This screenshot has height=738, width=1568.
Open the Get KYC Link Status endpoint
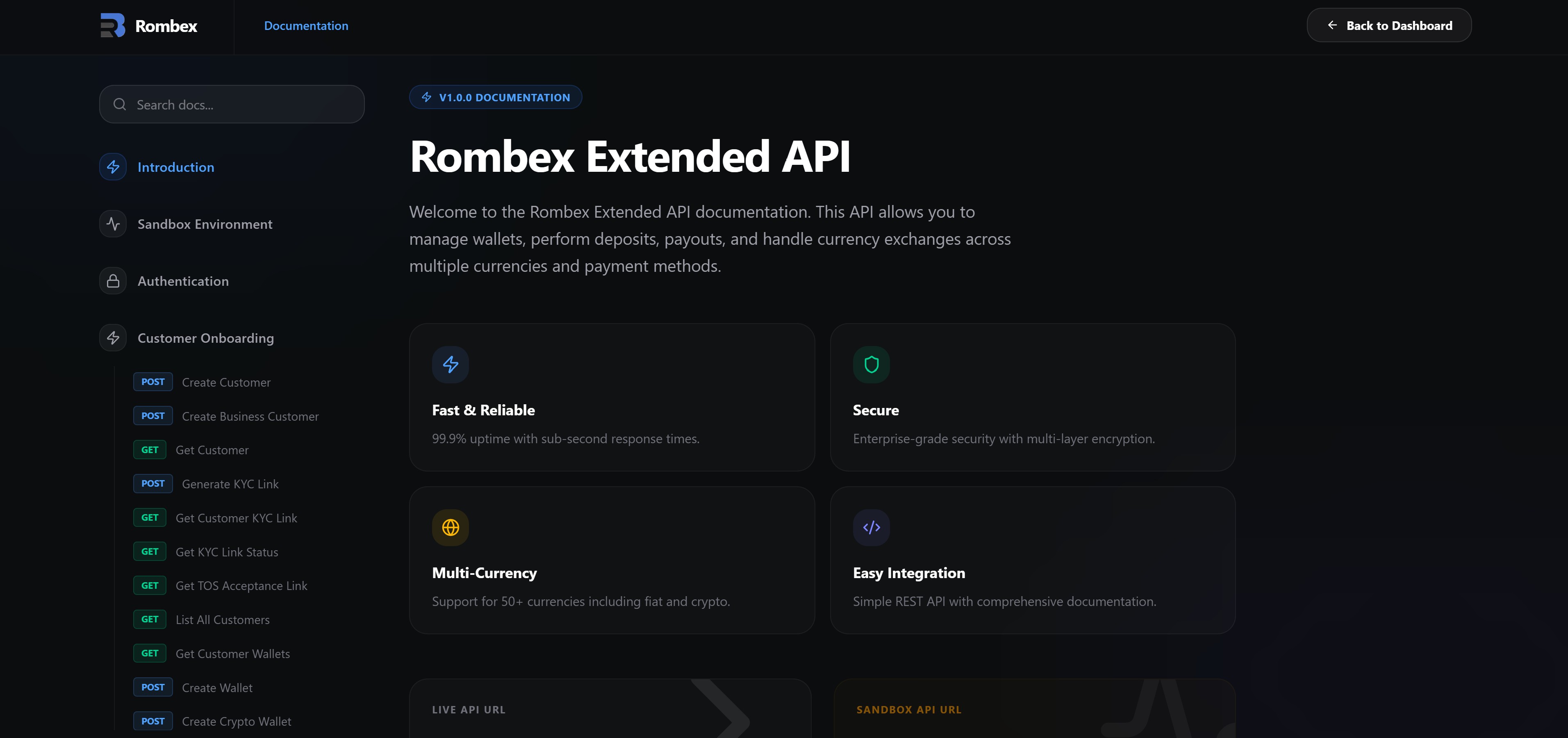coord(226,552)
